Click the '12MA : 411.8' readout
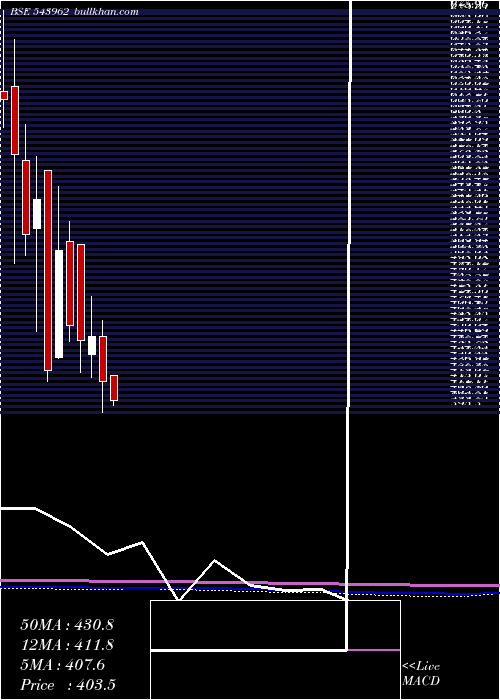 [x=67, y=645]
